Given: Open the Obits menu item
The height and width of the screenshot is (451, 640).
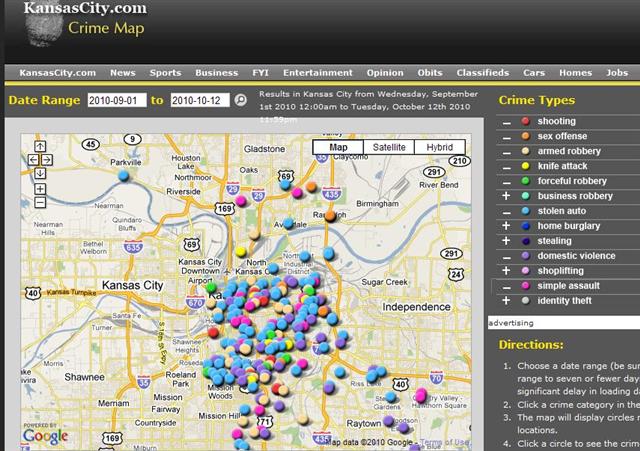Looking at the screenshot, I should click(430, 73).
